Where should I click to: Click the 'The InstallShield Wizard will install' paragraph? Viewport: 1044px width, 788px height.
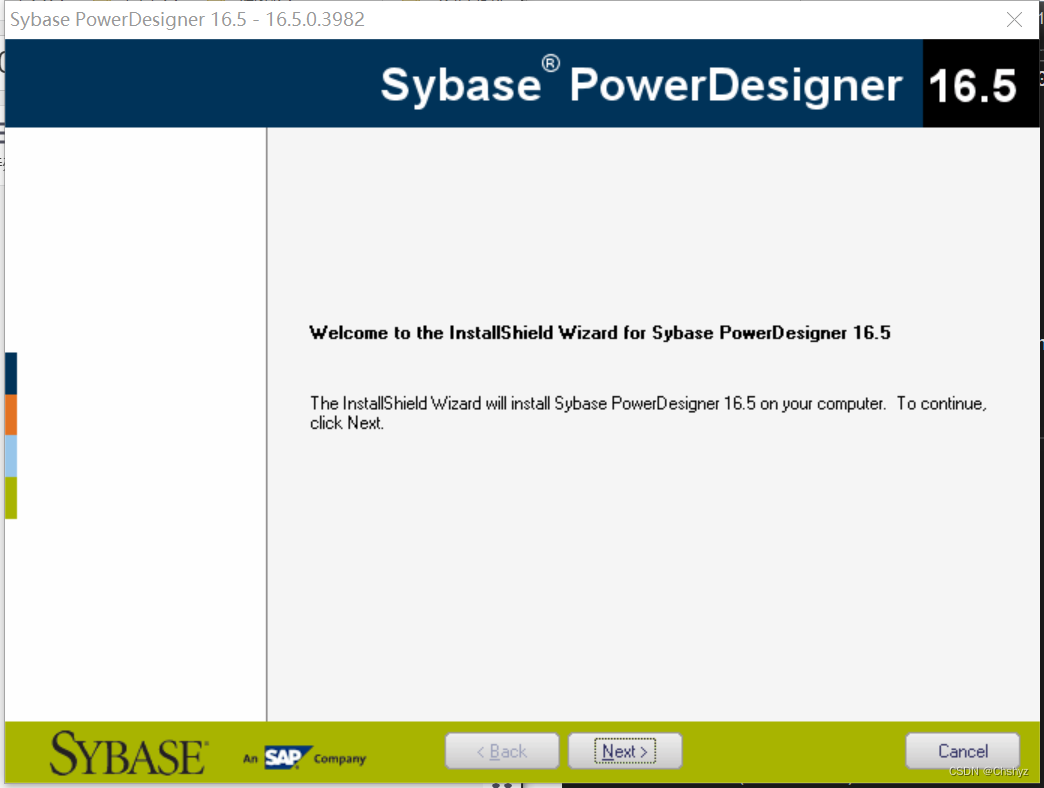[x=648, y=413]
